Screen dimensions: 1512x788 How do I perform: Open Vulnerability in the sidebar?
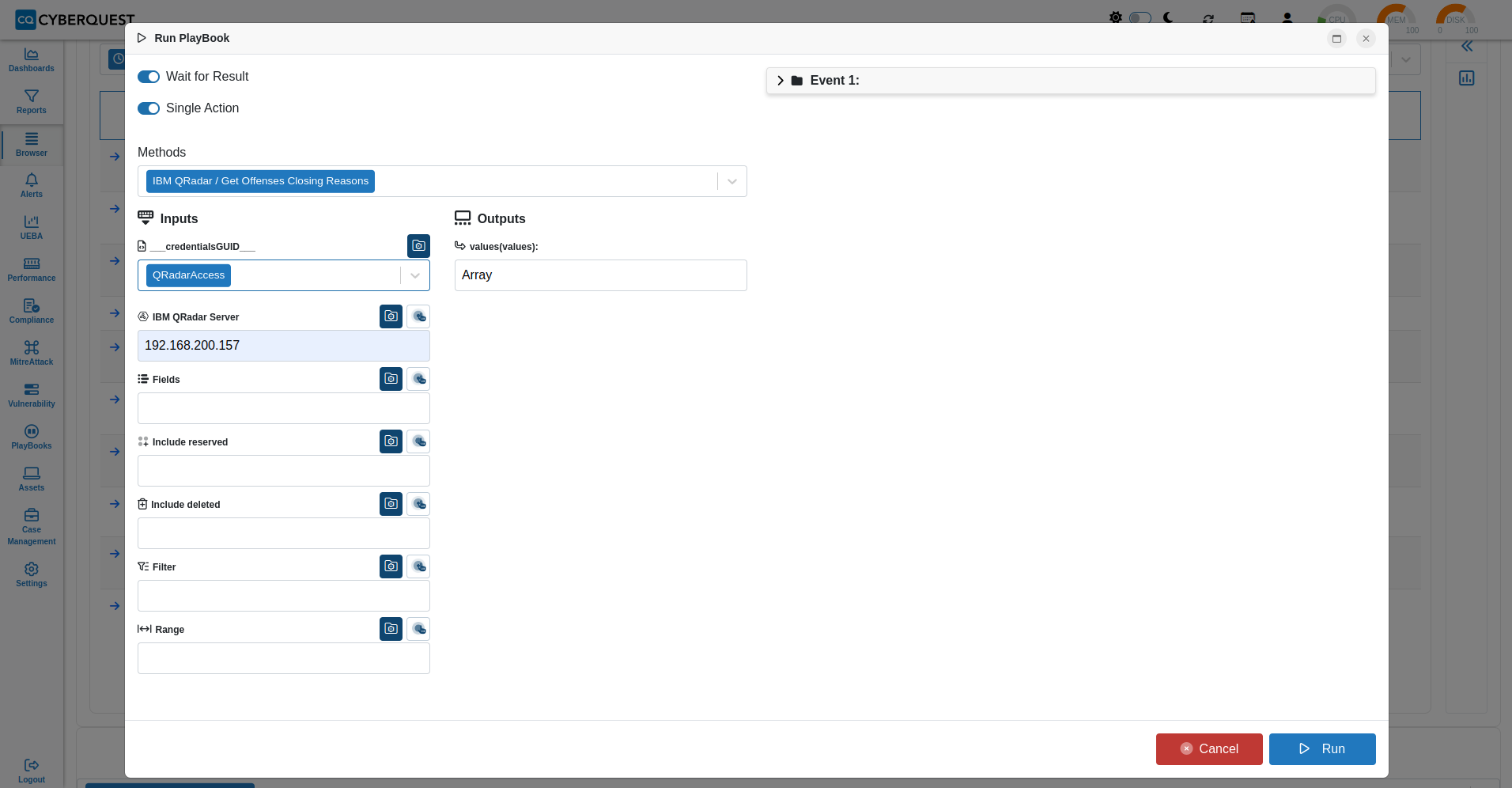32,396
